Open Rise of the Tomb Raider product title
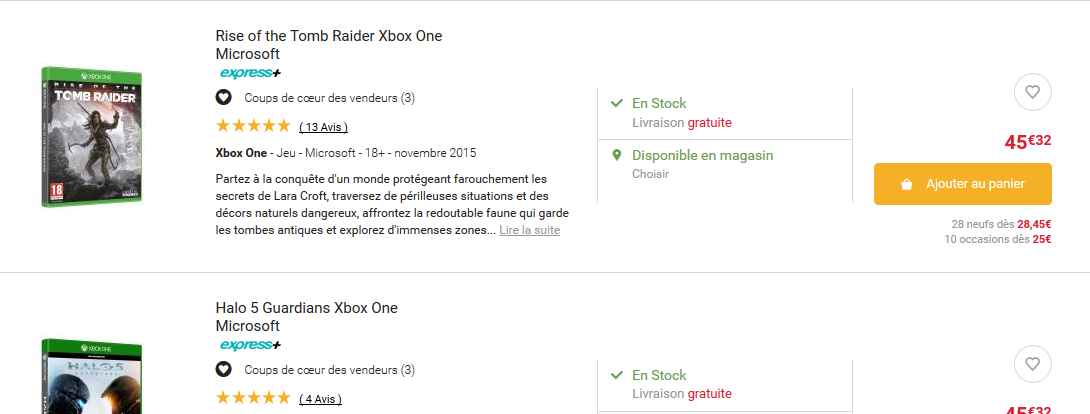The width and height of the screenshot is (1090, 414). pos(328,36)
